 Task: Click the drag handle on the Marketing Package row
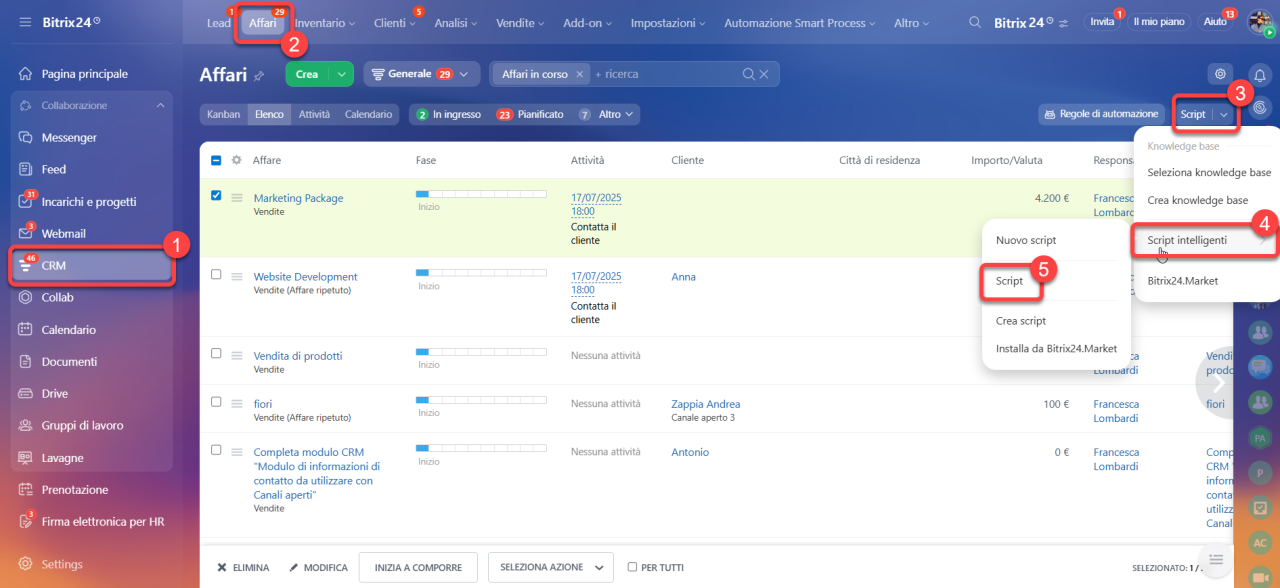[x=237, y=198]
